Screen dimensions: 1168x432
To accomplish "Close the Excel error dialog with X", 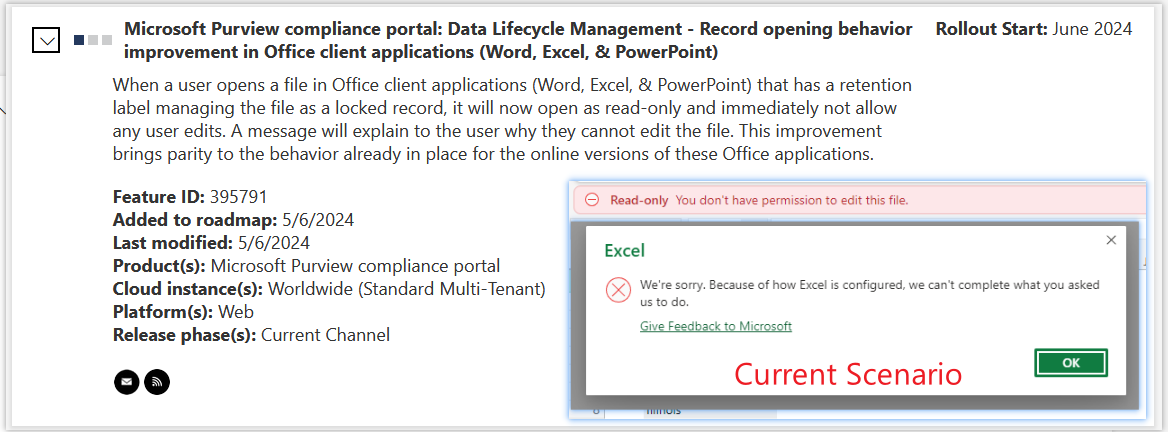I will [x=1111, y=240].
